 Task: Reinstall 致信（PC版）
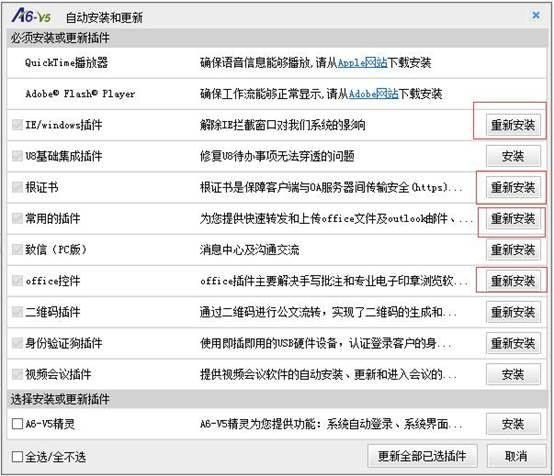point(513,250)
